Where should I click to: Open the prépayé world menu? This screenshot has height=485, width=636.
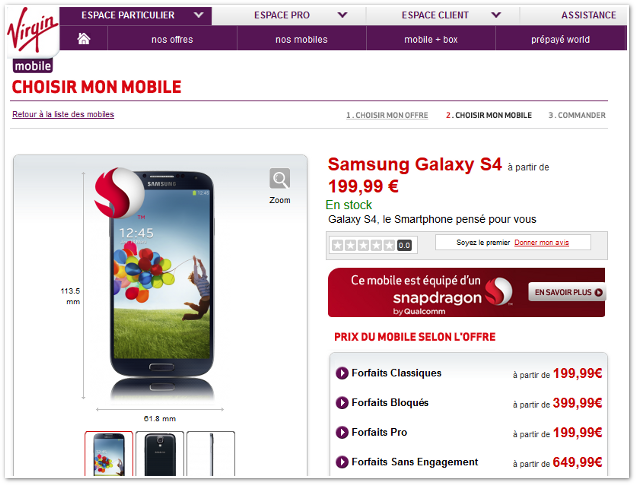(x=561, y=39)
